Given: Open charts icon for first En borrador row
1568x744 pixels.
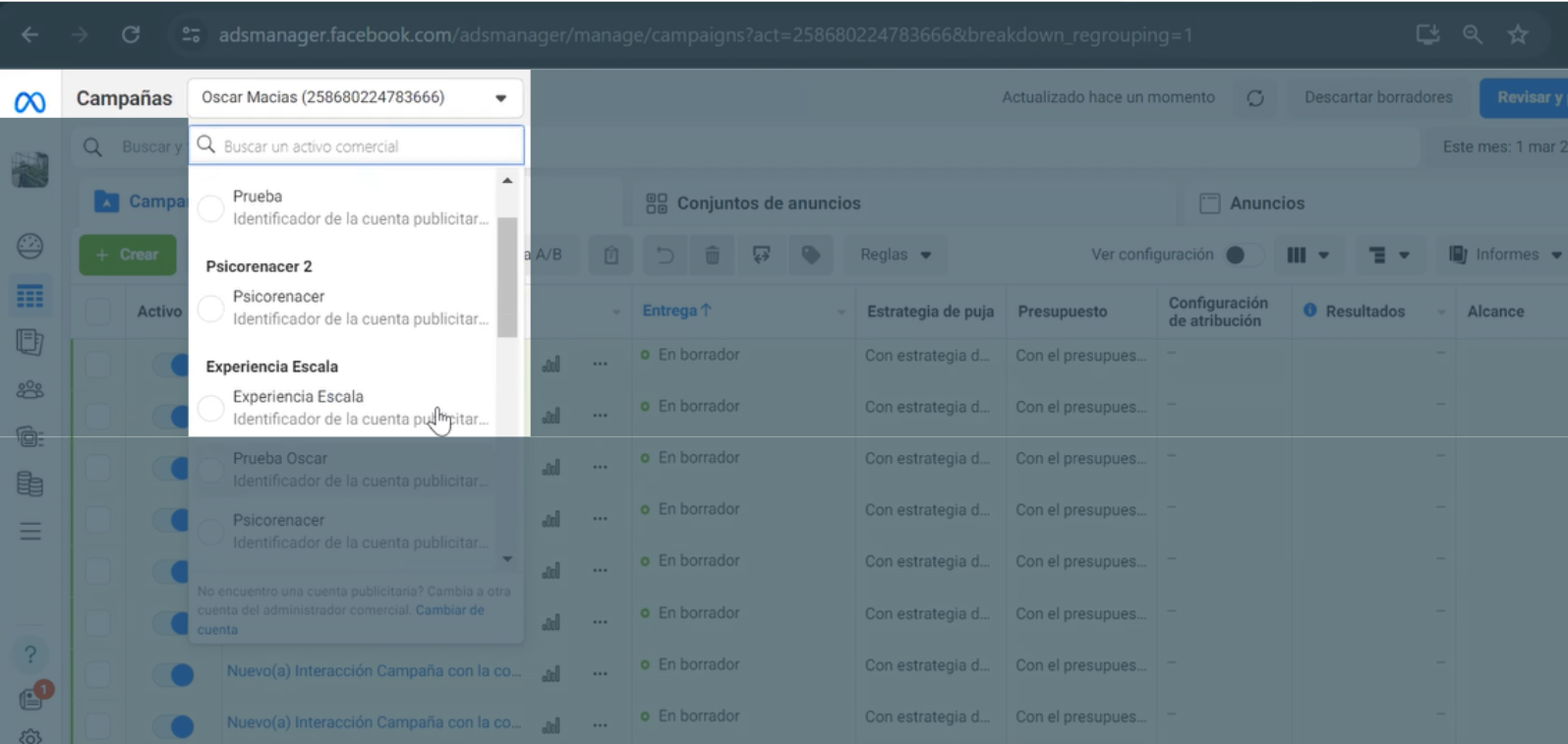Looking at the screenshot, I should [552, 365].
